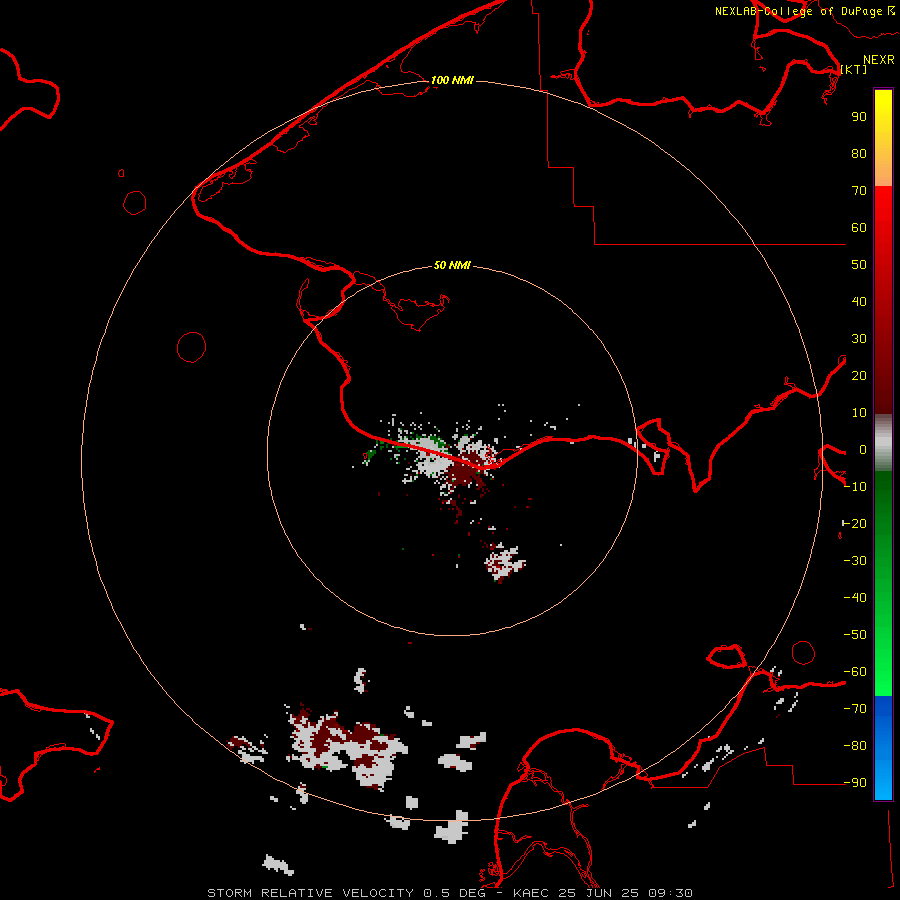The height and width of the screenshot is (900, 900).
Task: Click the 80 value on the velocity scale
Action: (859, 153)
